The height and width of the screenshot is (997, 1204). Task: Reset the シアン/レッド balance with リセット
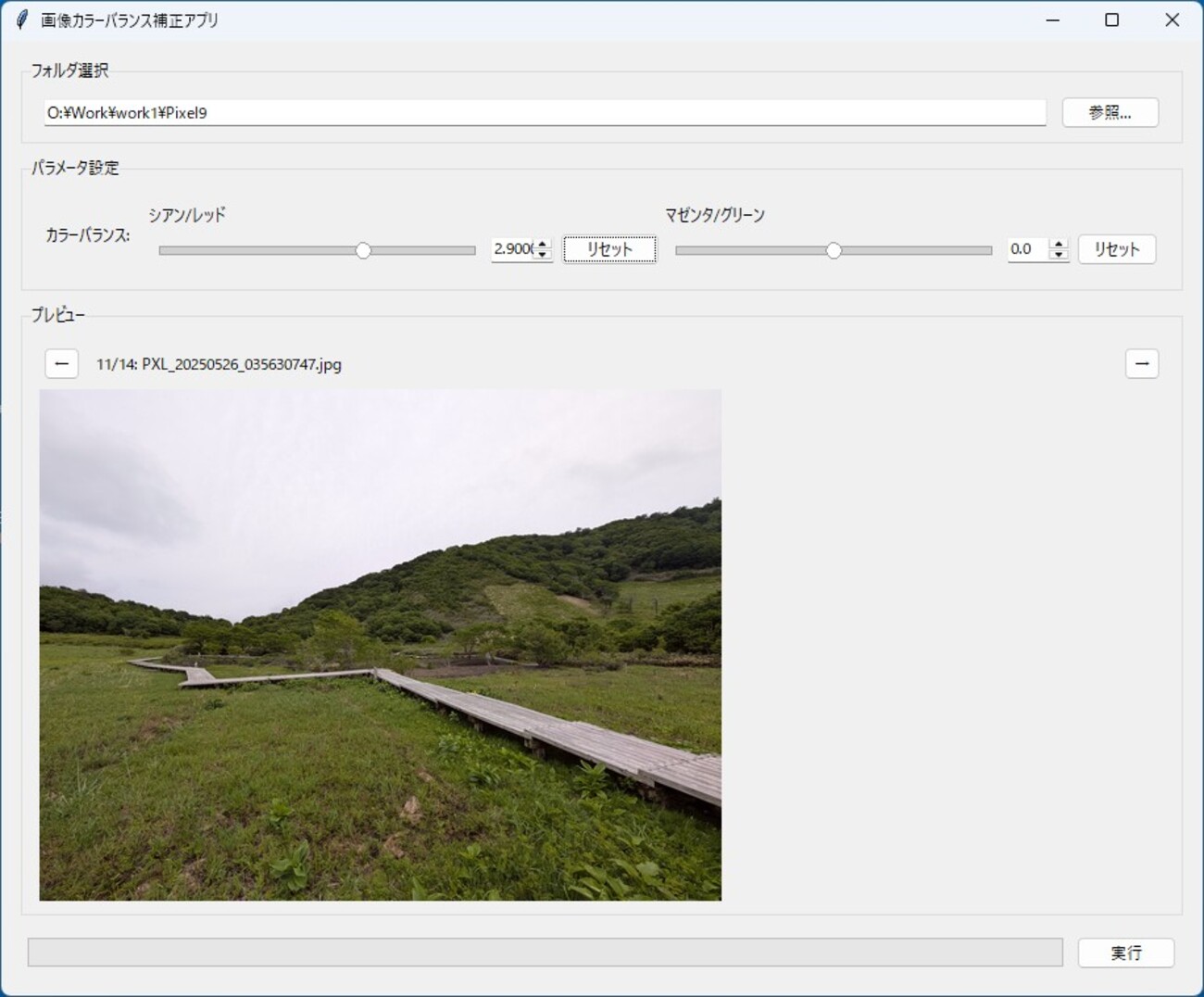click(609, 249)
